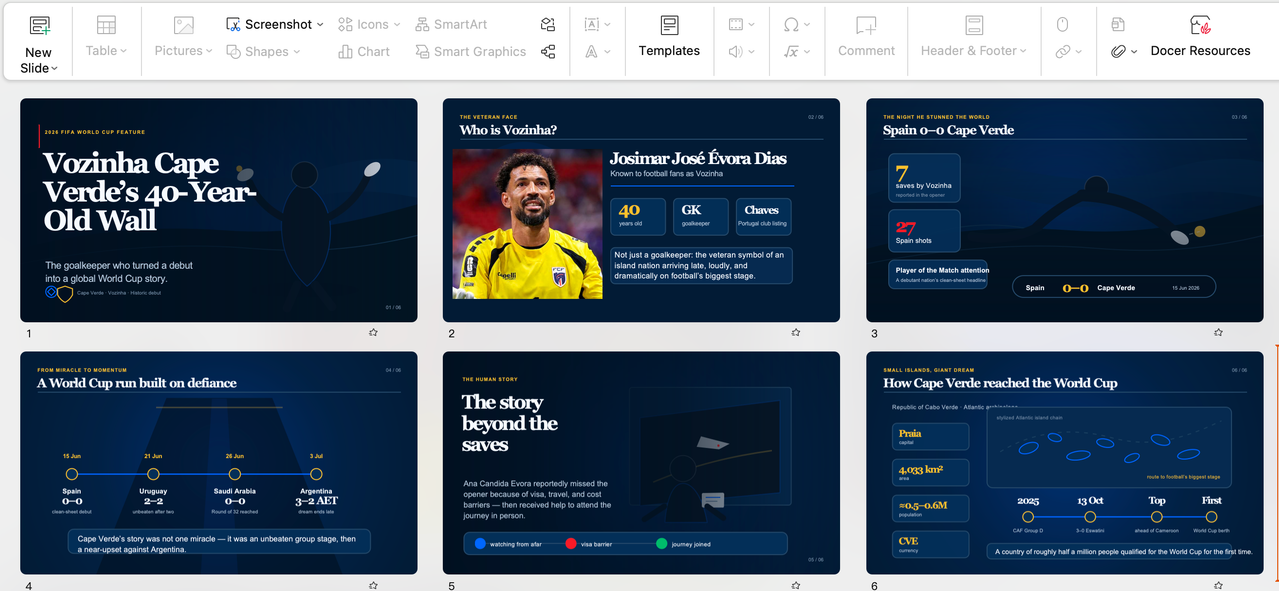Click the audio speaker icon
This screenshot has width=1279, height=591.
click(x=735, y=51)
